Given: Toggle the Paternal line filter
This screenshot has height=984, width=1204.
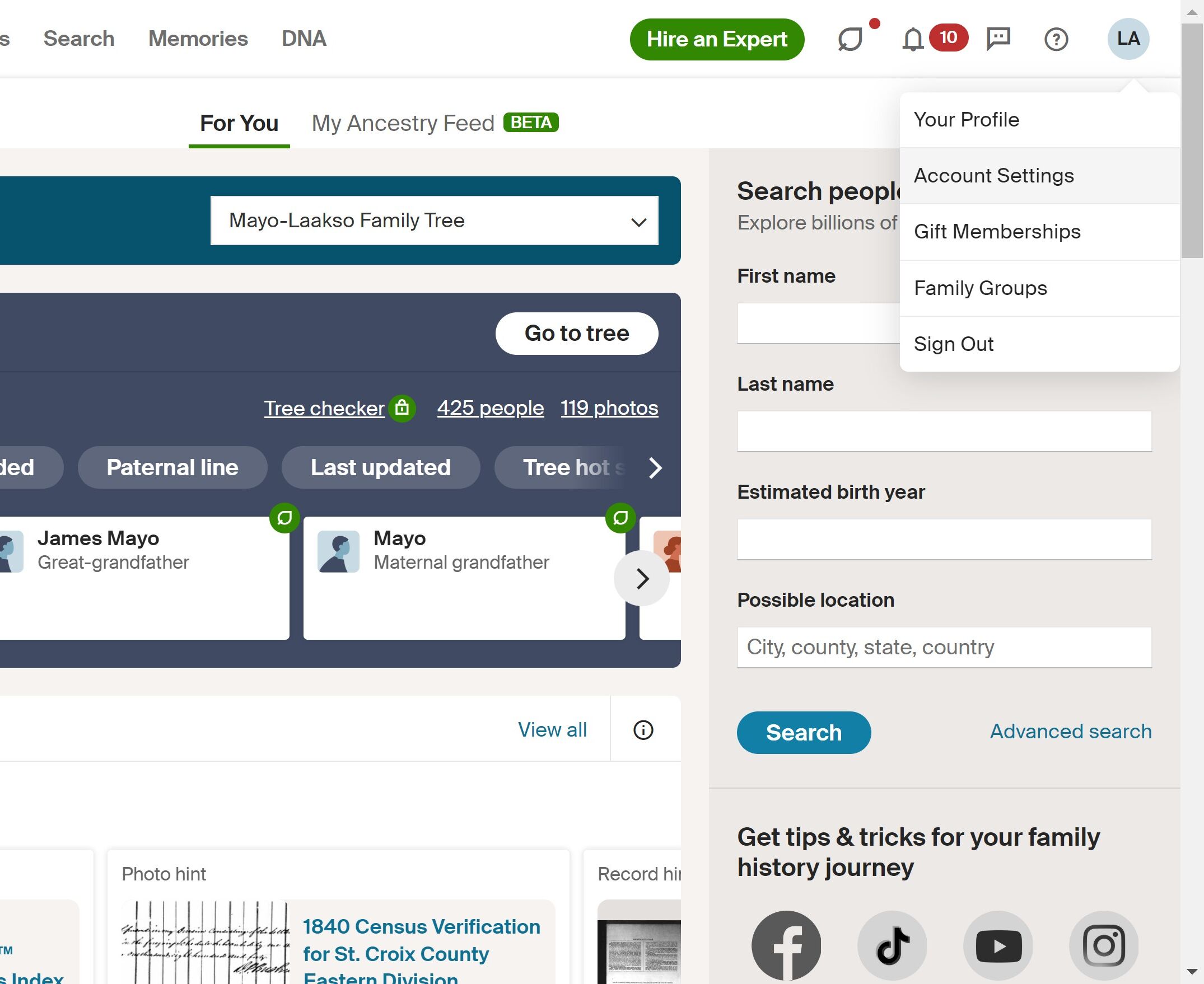Looking at the screenshot, I should click(172, 467).
